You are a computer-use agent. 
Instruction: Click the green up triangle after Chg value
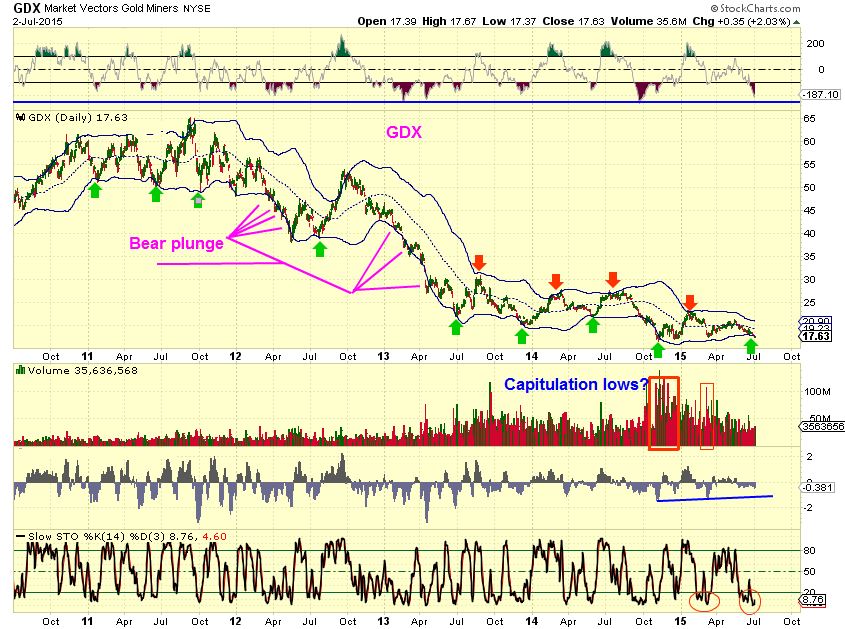pyautogui.click(x=796, y=22)
